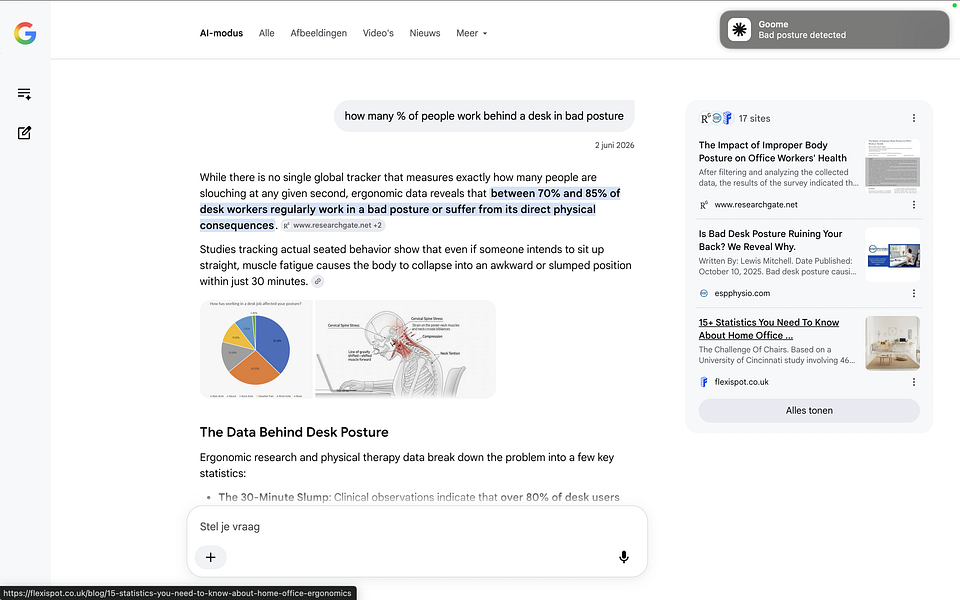The height and width of the screenshot is (600, 960).
Task: Click the Google logo icon
Action: 25,33
